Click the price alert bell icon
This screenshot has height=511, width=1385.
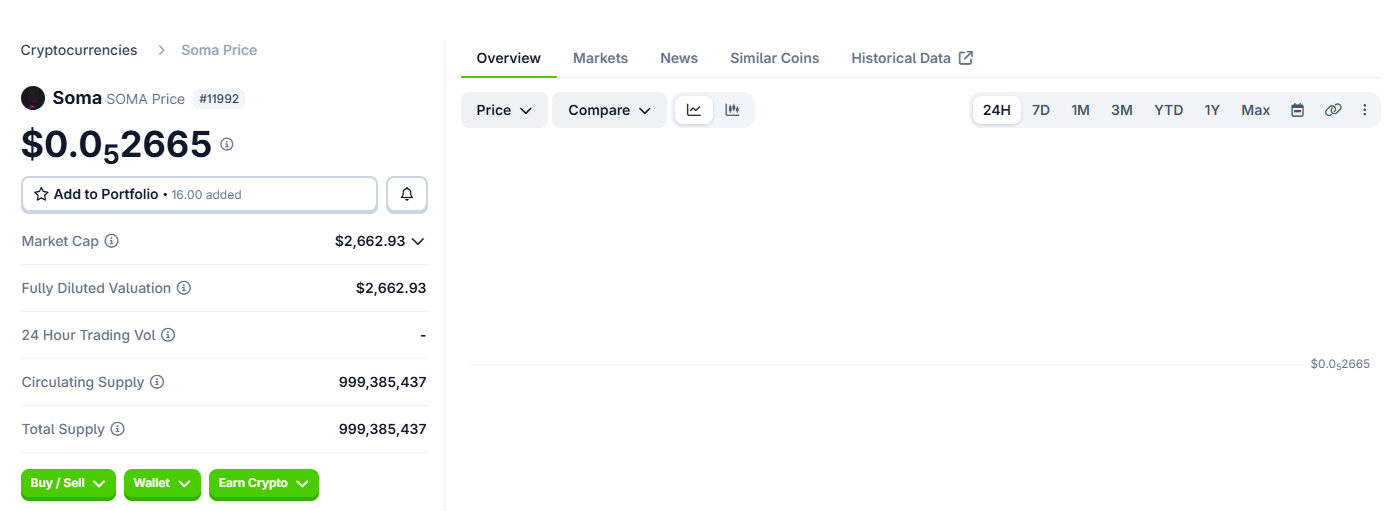(407, 194)
